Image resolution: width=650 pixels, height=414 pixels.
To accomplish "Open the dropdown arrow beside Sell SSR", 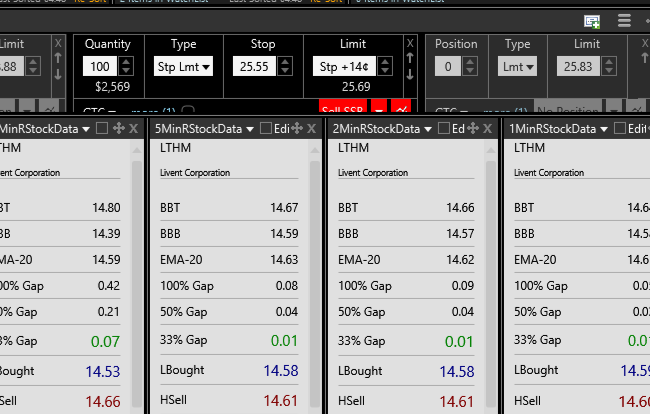I will (379, 107).
